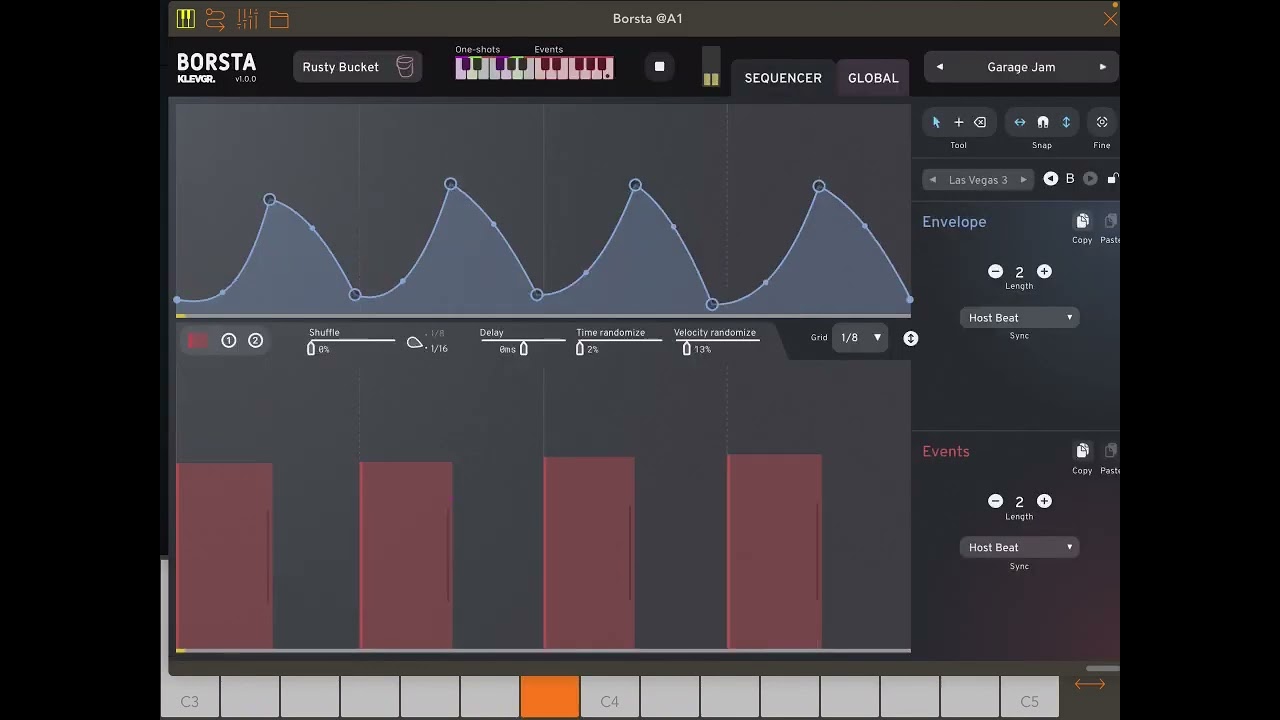This screenshot has width=1280, height=720.
Task: Tap the C4 piano key
Action: click(x=609, y=697)
